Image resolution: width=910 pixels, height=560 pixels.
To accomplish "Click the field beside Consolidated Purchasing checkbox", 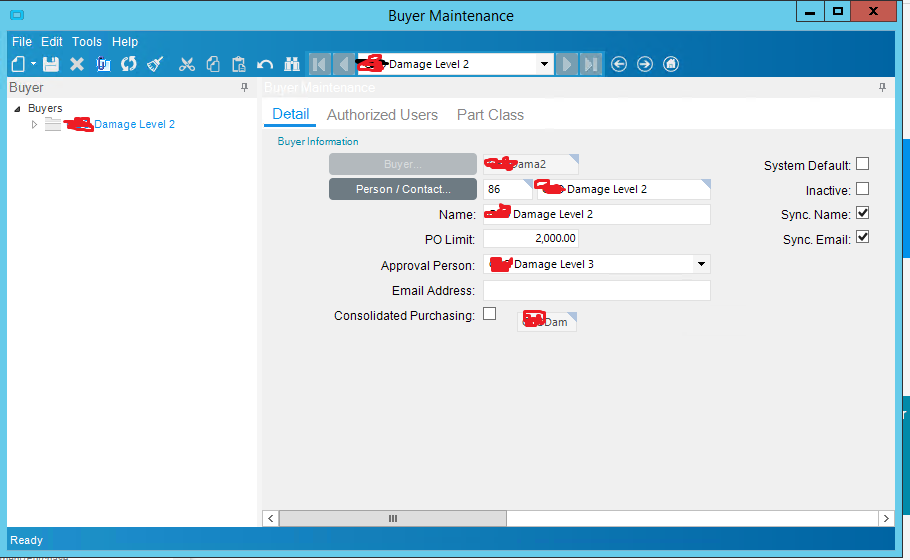I will [547, 322].
